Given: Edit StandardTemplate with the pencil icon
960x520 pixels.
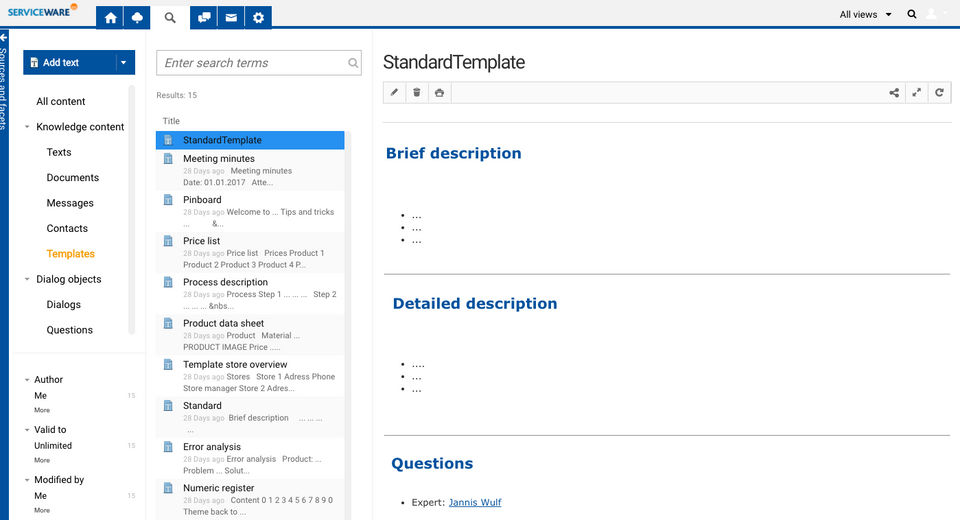Looking at the screenshot, I should [394, 93].
